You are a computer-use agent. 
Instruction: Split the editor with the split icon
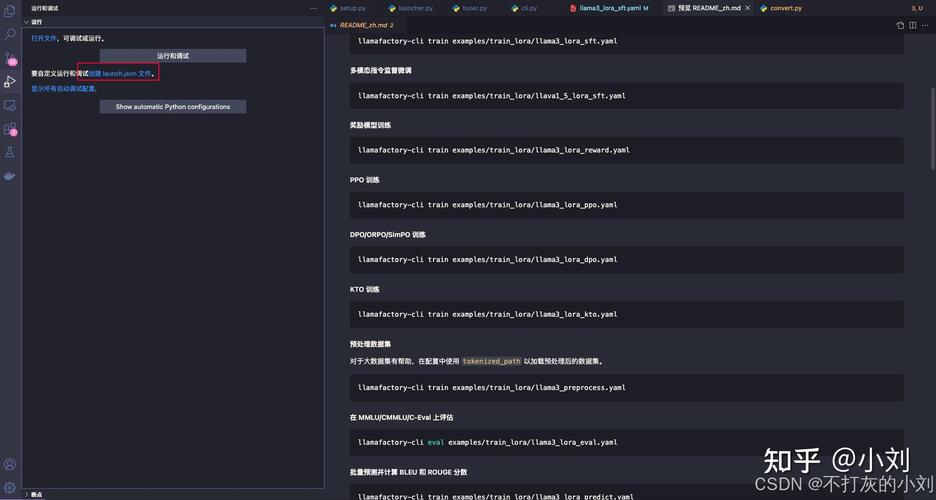click(x=913, y=25)
